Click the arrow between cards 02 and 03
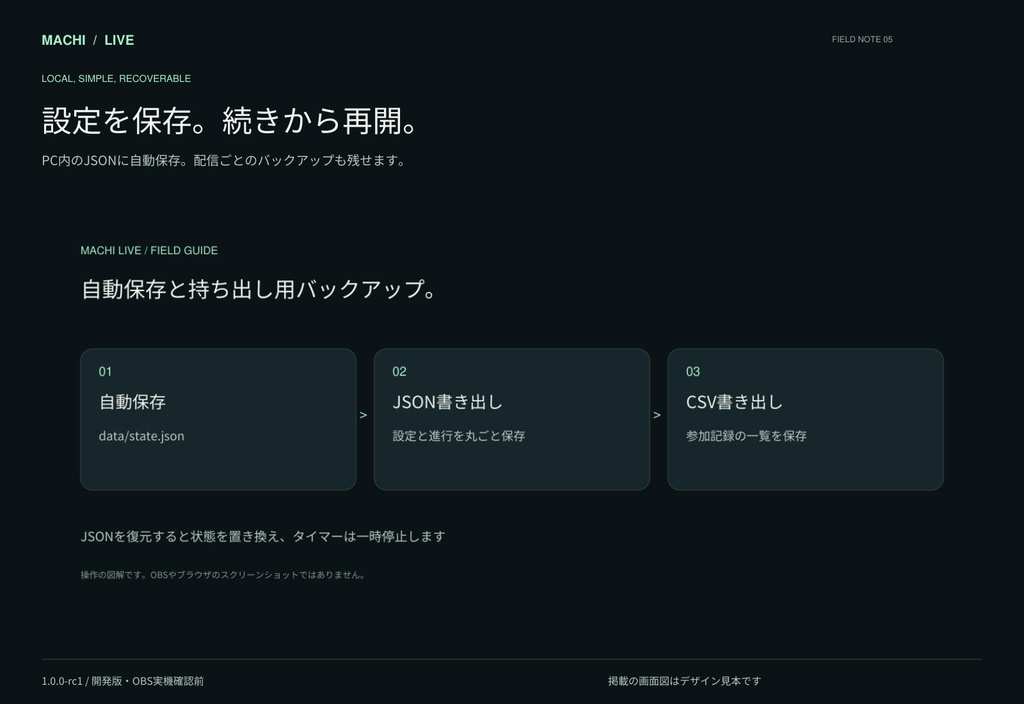The width and height of the screenshot is (1024, 704). click(657, 415)
